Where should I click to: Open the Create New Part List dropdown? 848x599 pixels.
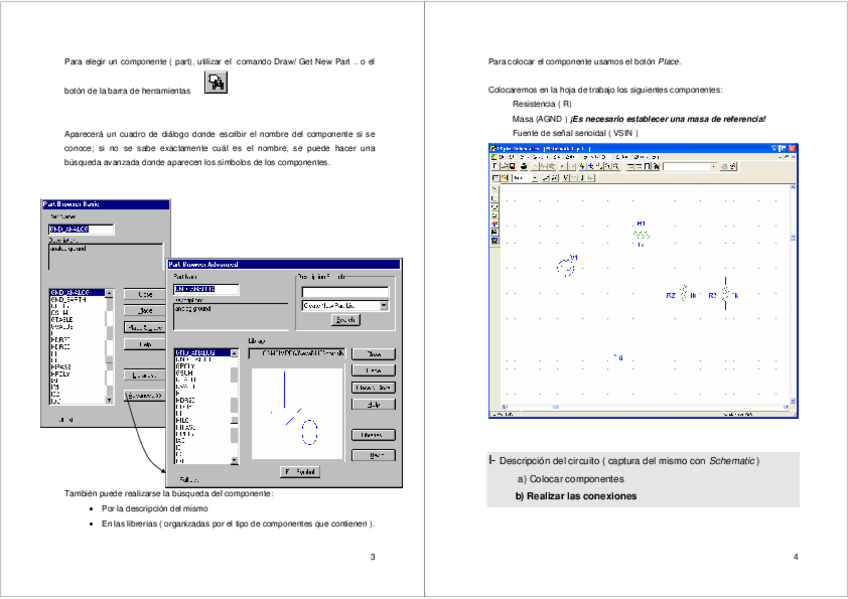(x=384, y=305)
